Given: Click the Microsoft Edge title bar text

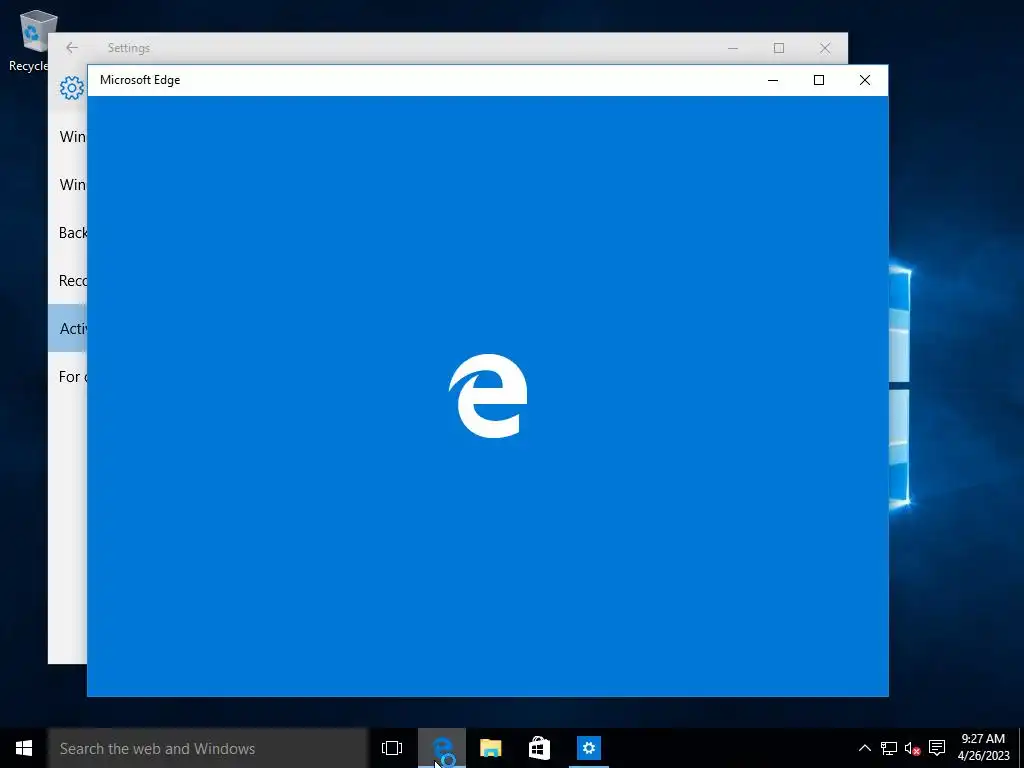Looking at the screenshot, I should (x=140, y=80).
